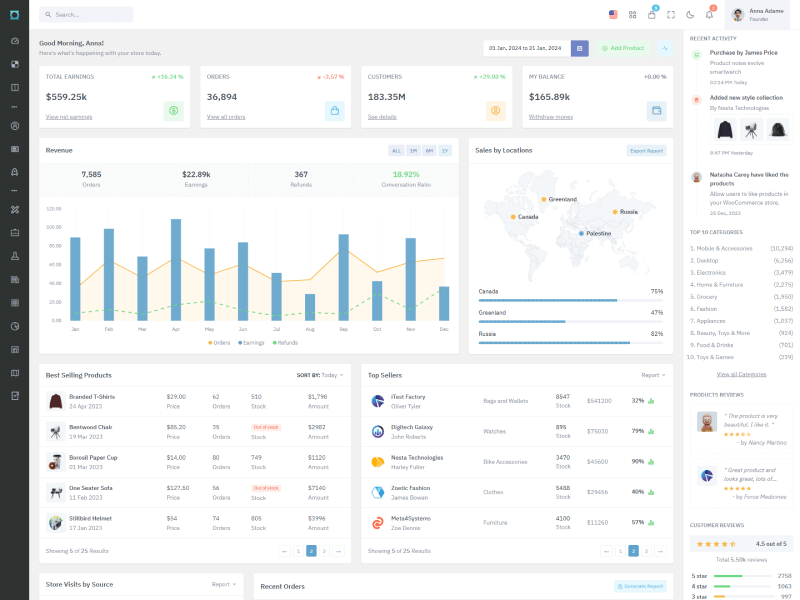This screenshot has width=800, height=600.
Task: Open the apps grid icon in header
Action: [632, 15]
